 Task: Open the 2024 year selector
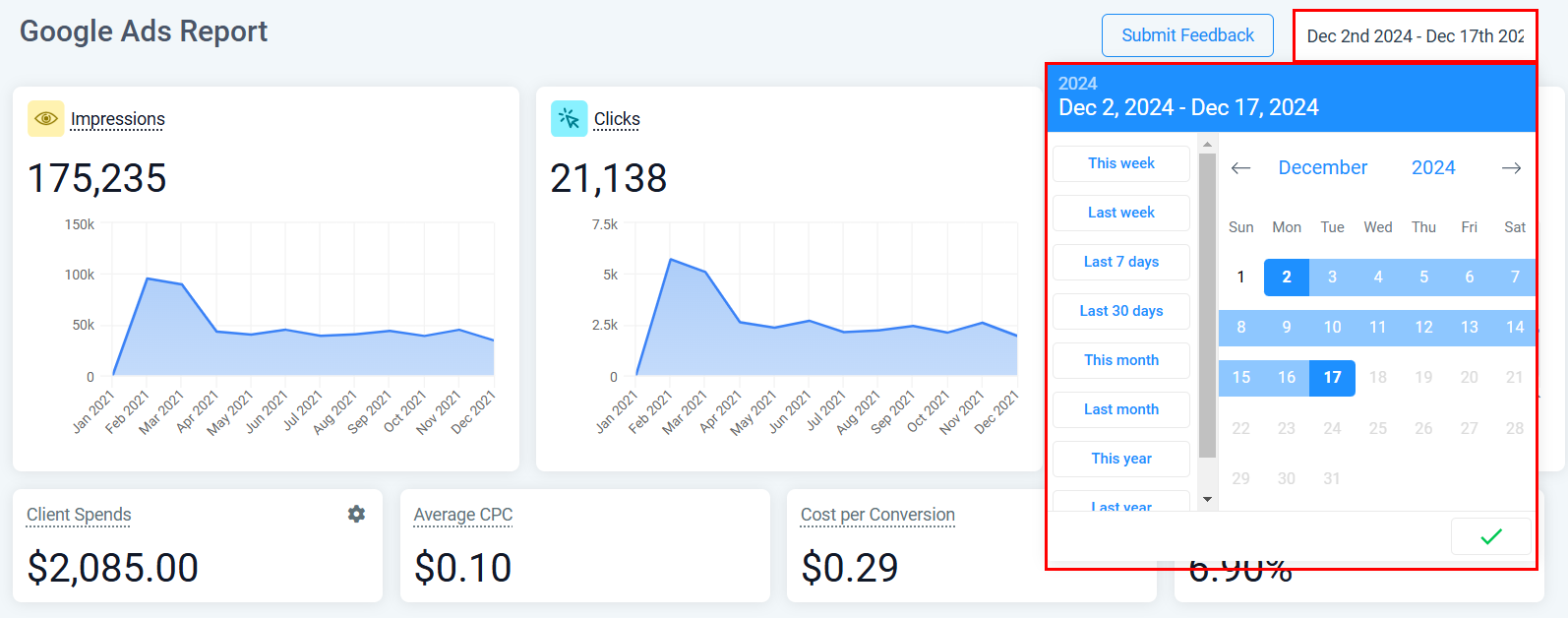point(1432,168)
